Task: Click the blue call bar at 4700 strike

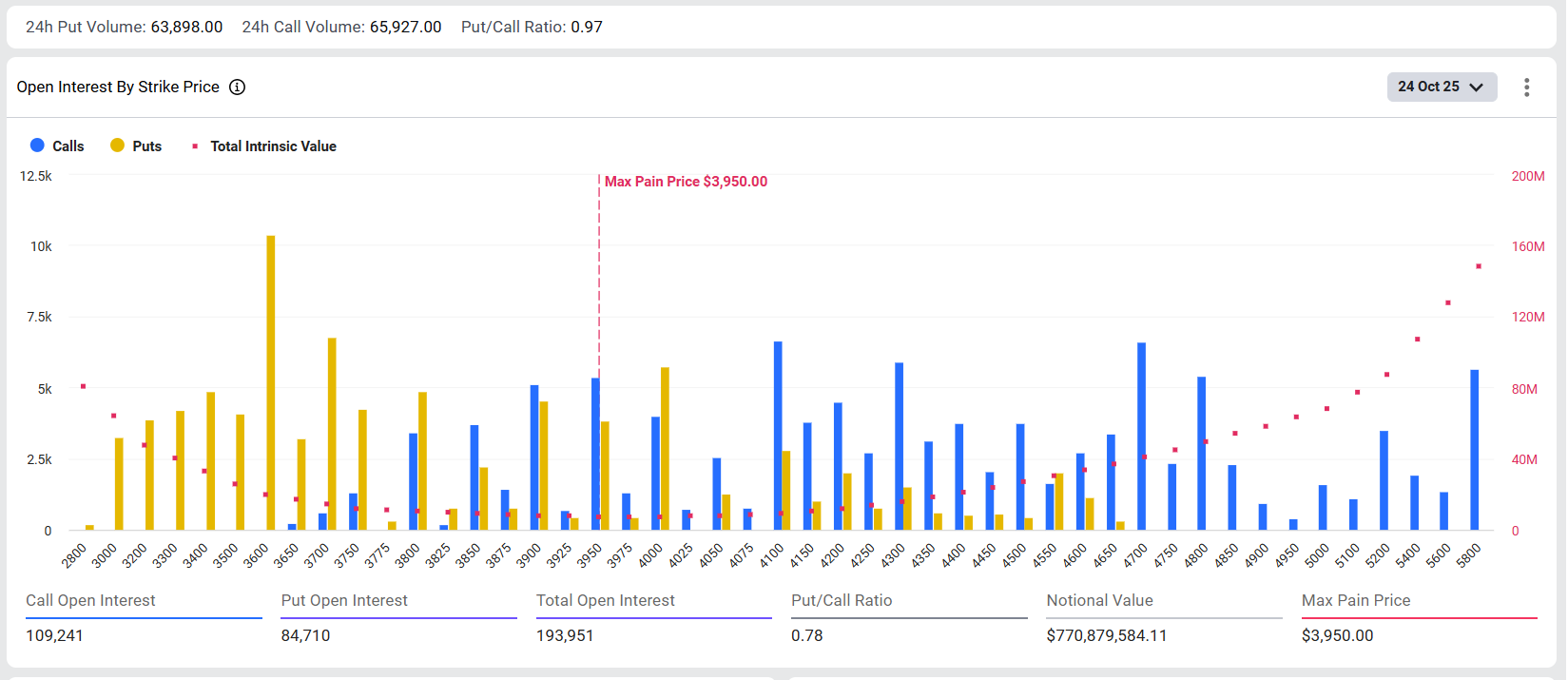Action: coord(1141,436)
